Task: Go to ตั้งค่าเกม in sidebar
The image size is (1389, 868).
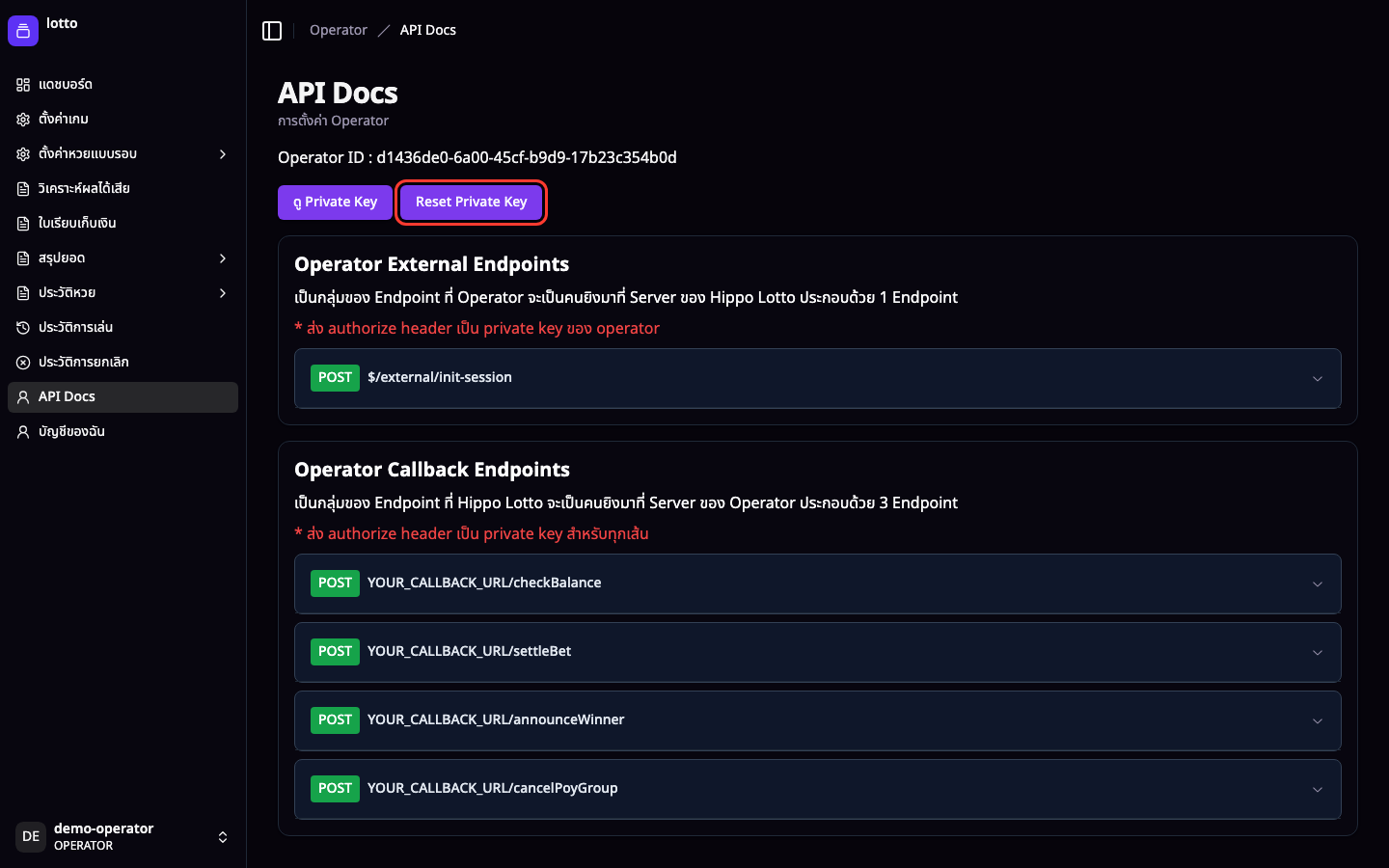Action: (123, 120)
